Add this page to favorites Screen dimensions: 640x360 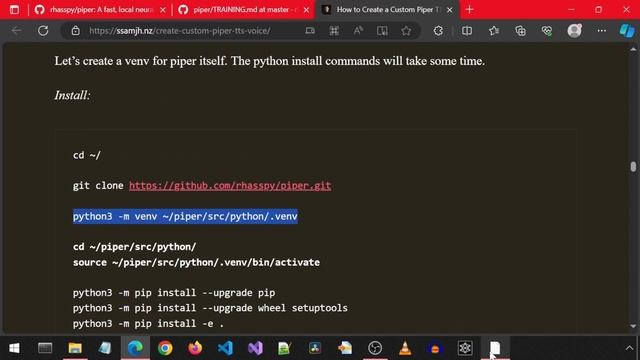point(406,31)
